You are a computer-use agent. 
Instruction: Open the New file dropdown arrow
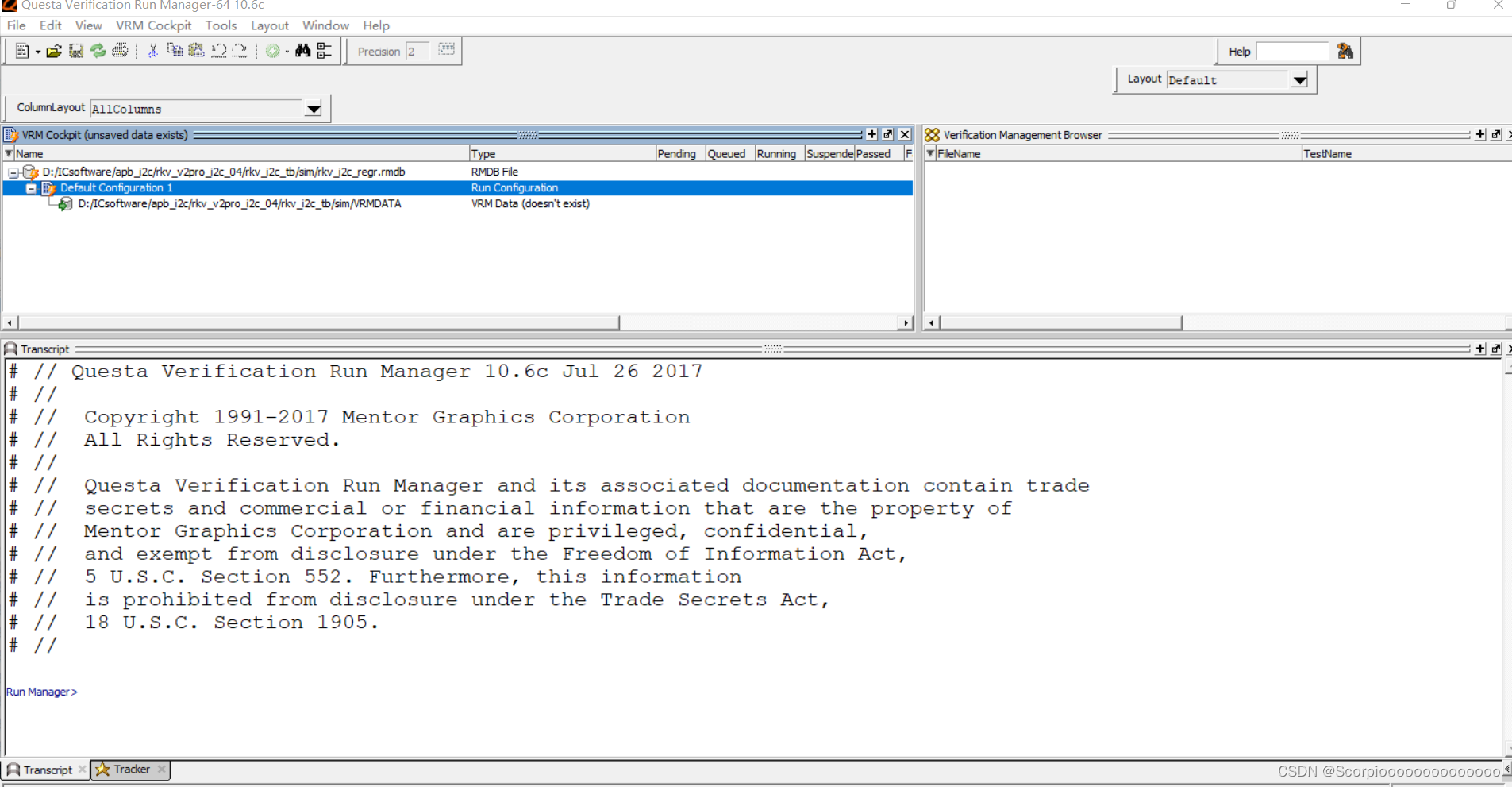[x=38, y=52]
